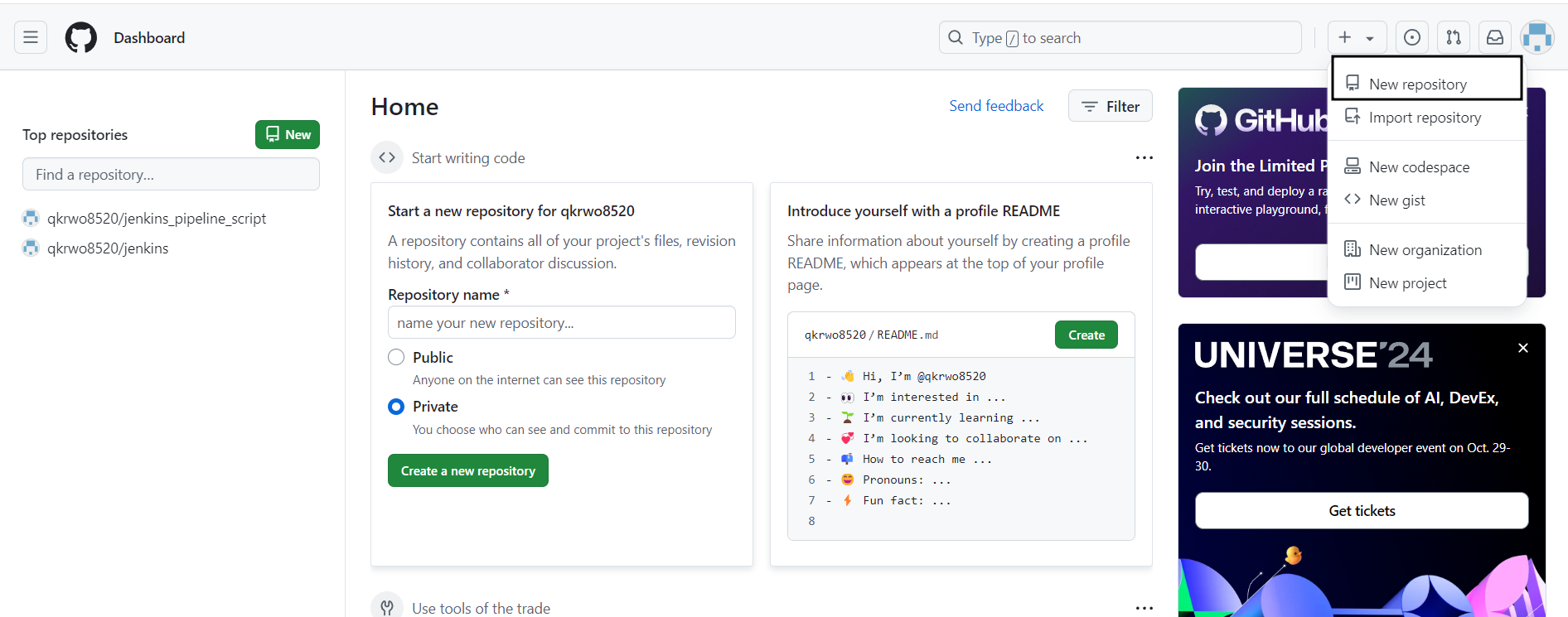Click avatar icon of qkrwo8520/jenkins_pipeline_script
The height and width of the screenshot is (617, 1568).
pyautogui.click(x=31, y=218)
